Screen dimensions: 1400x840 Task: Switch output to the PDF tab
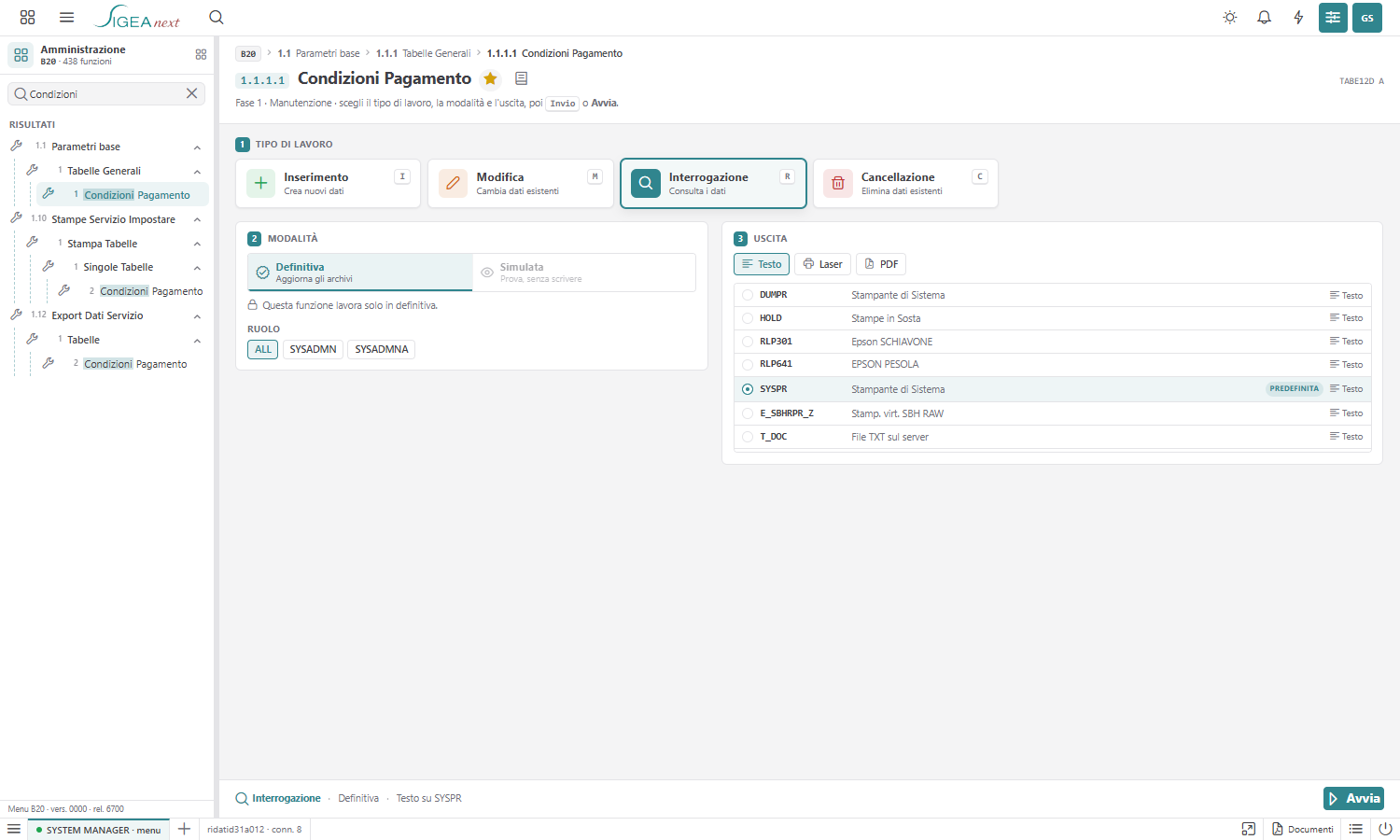point(881,264)
